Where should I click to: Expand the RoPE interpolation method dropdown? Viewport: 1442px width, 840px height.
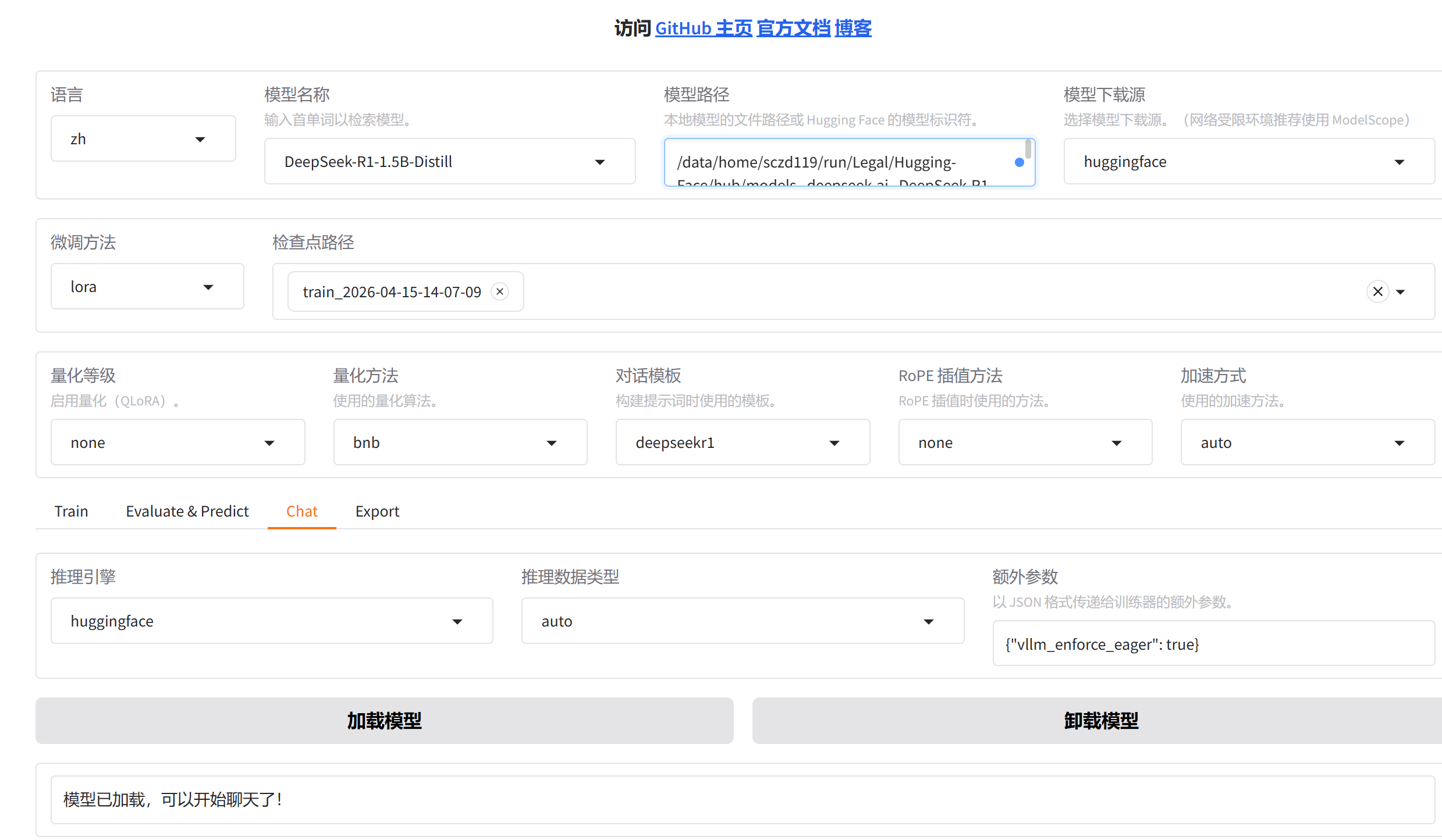(x=1024, y=443)
